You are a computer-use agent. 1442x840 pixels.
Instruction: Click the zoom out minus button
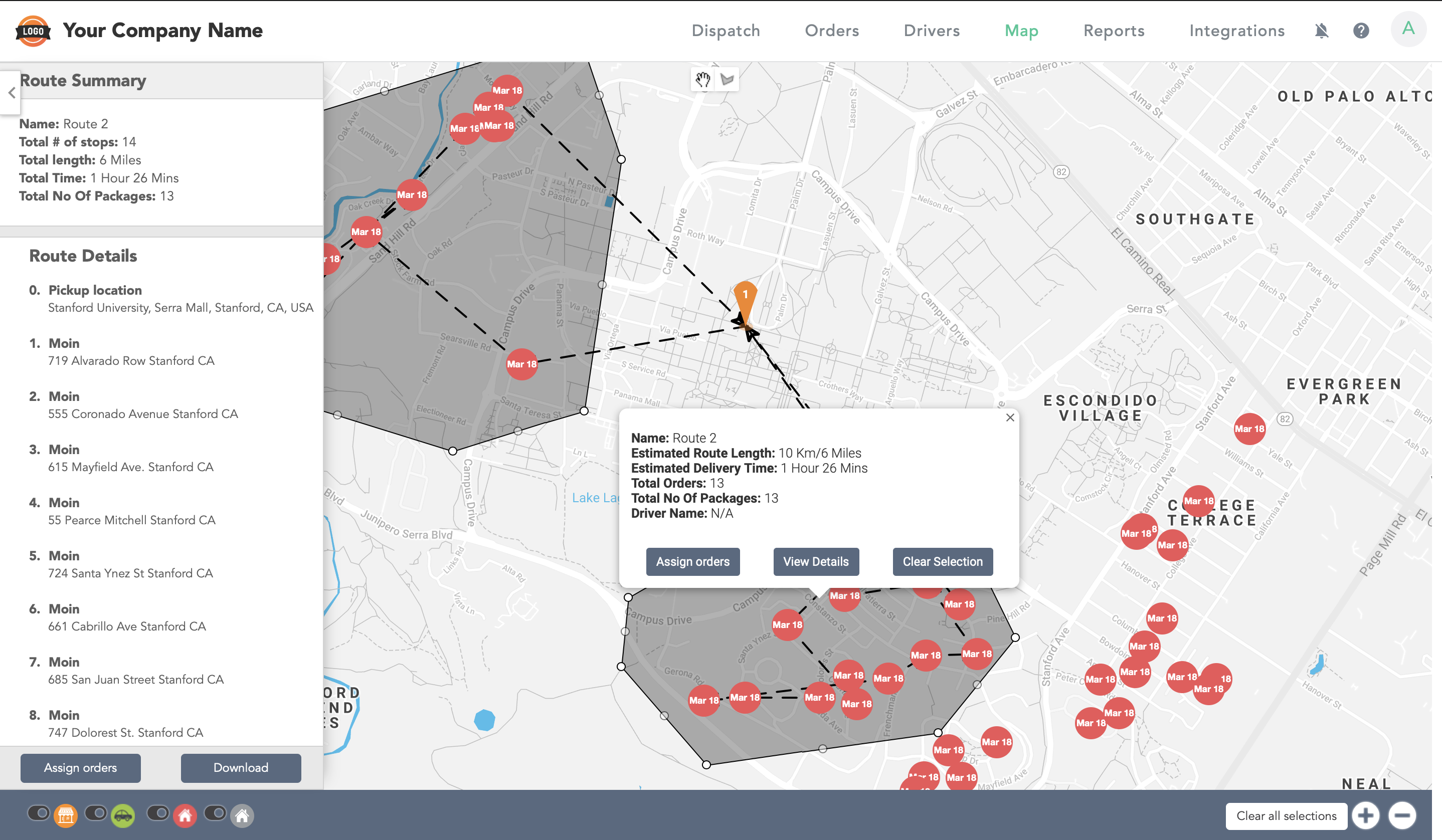1402,815
